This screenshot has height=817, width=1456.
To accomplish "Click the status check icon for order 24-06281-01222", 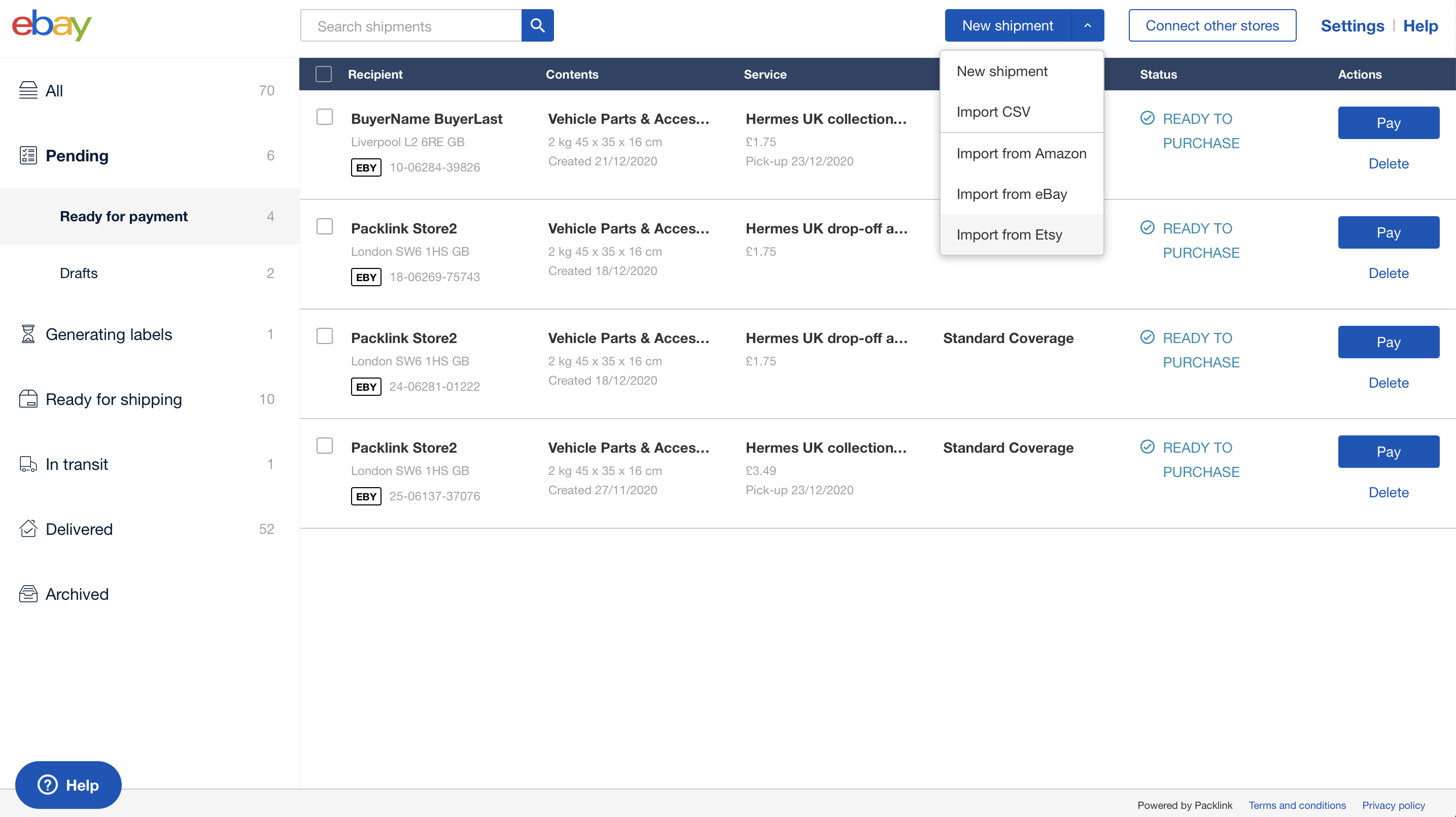I will pos(1148,337).
